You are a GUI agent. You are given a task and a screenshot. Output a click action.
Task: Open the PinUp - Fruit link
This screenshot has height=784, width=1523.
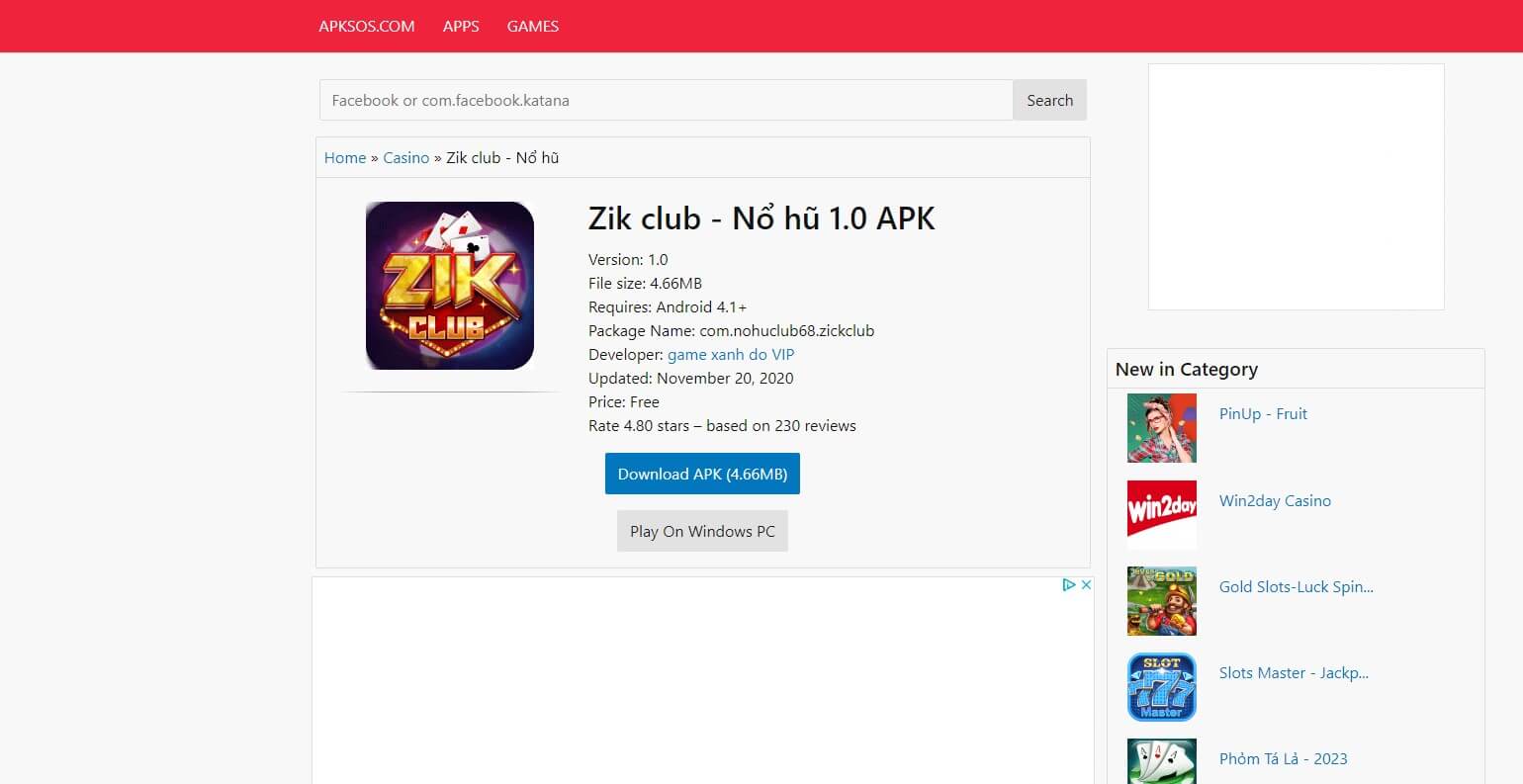(x=1263, y=414)
